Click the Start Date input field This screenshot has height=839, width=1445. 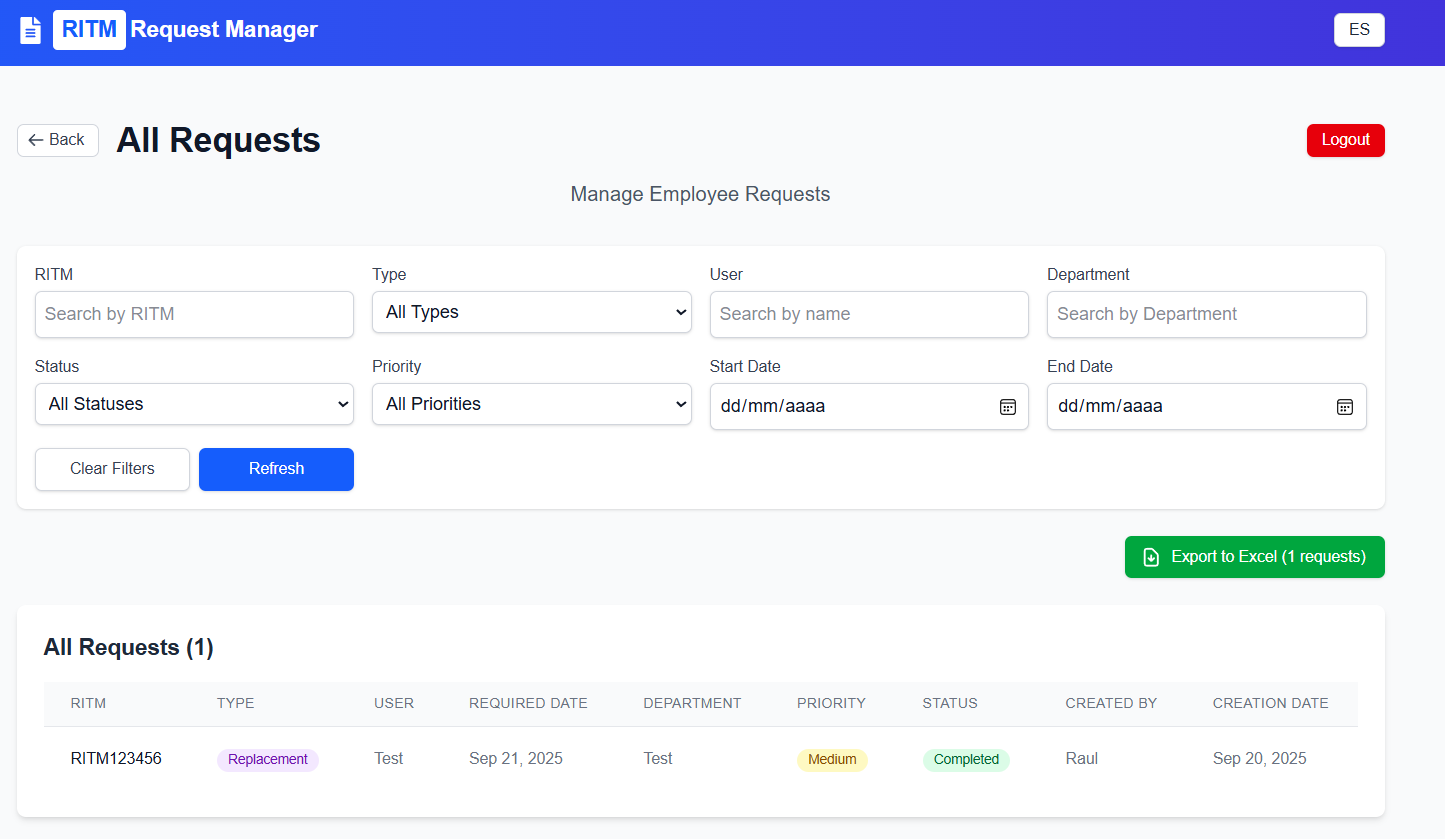[869, 406]
